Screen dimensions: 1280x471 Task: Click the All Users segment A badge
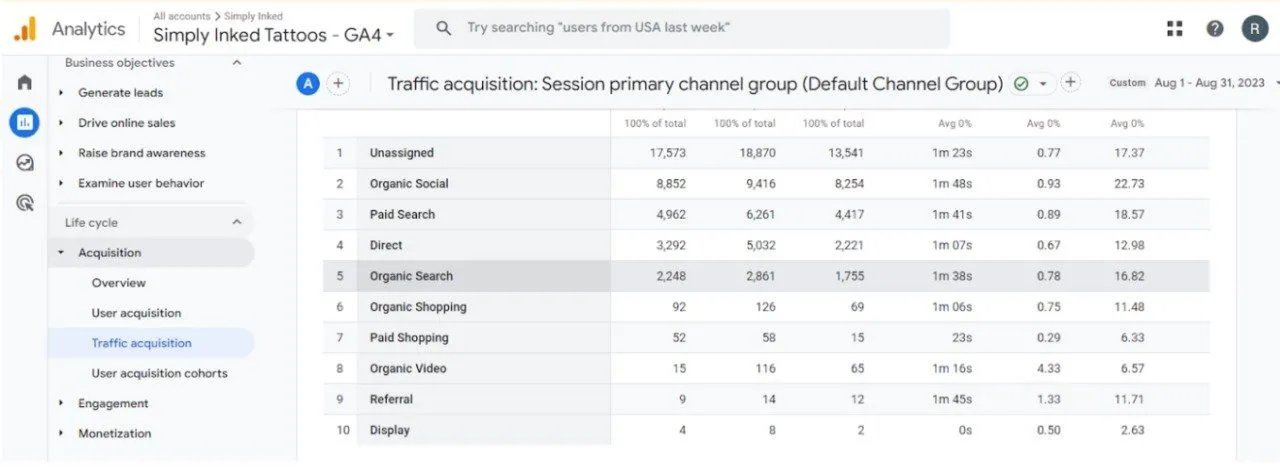click(x=307, y=84)
